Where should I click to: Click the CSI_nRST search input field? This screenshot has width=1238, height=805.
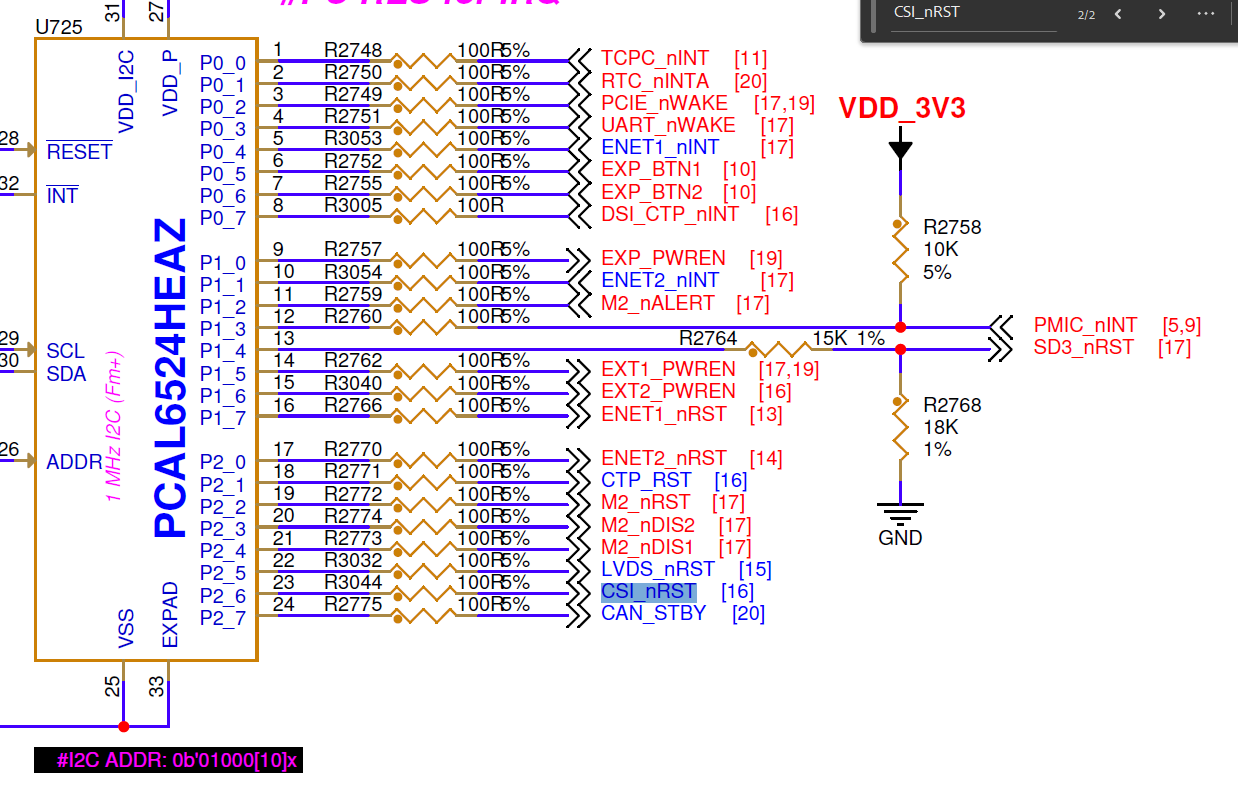[x=974, y=14]
